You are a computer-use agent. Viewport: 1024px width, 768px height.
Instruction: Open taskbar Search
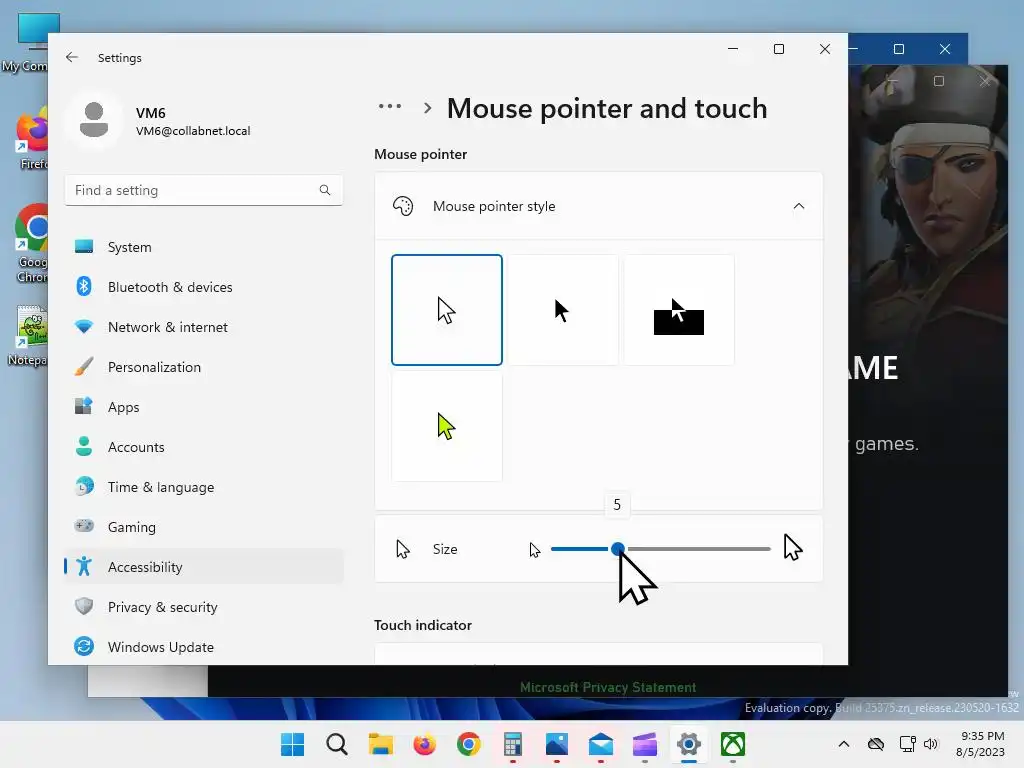pos(337,744)
